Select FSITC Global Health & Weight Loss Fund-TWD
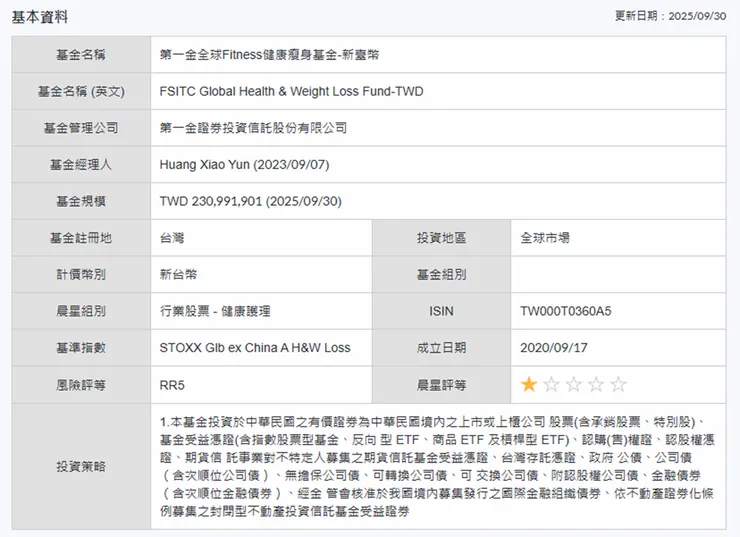 pos(291,91)
